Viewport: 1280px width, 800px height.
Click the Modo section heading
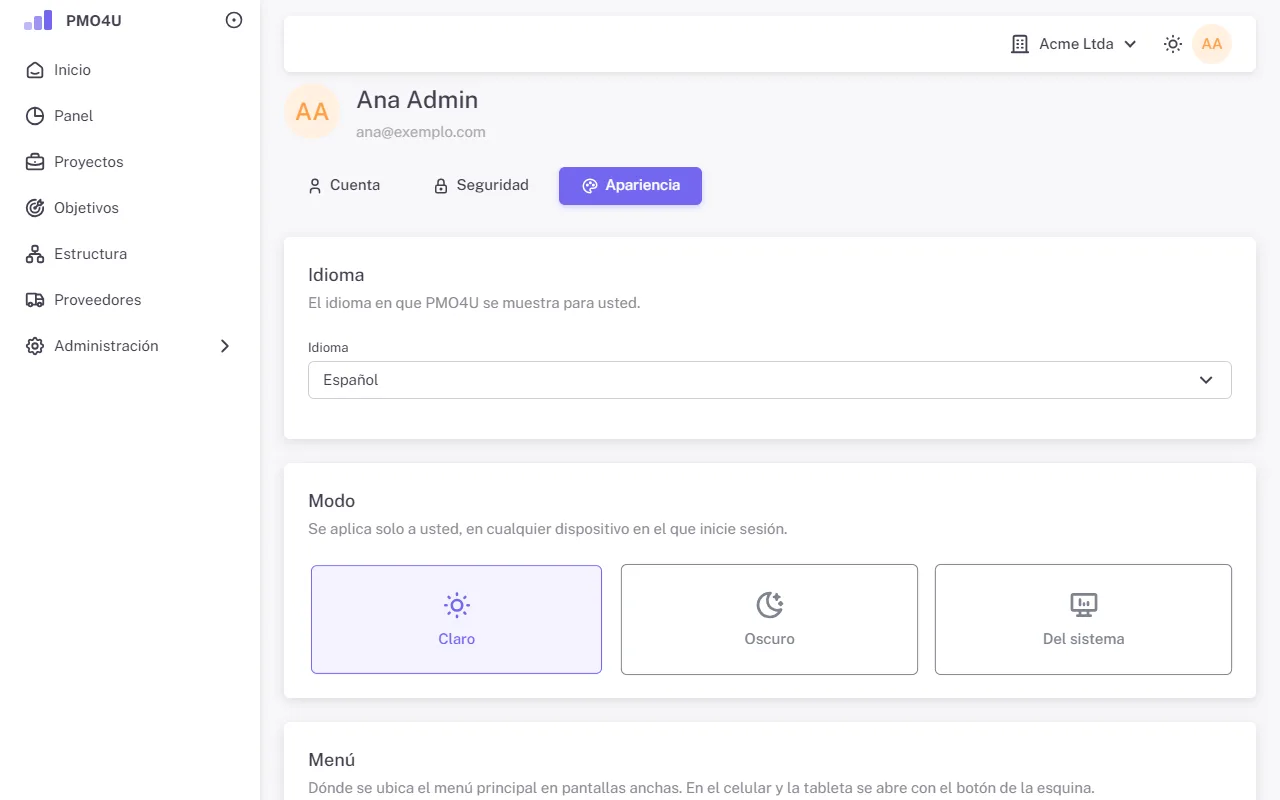click(x=332, y=501)
